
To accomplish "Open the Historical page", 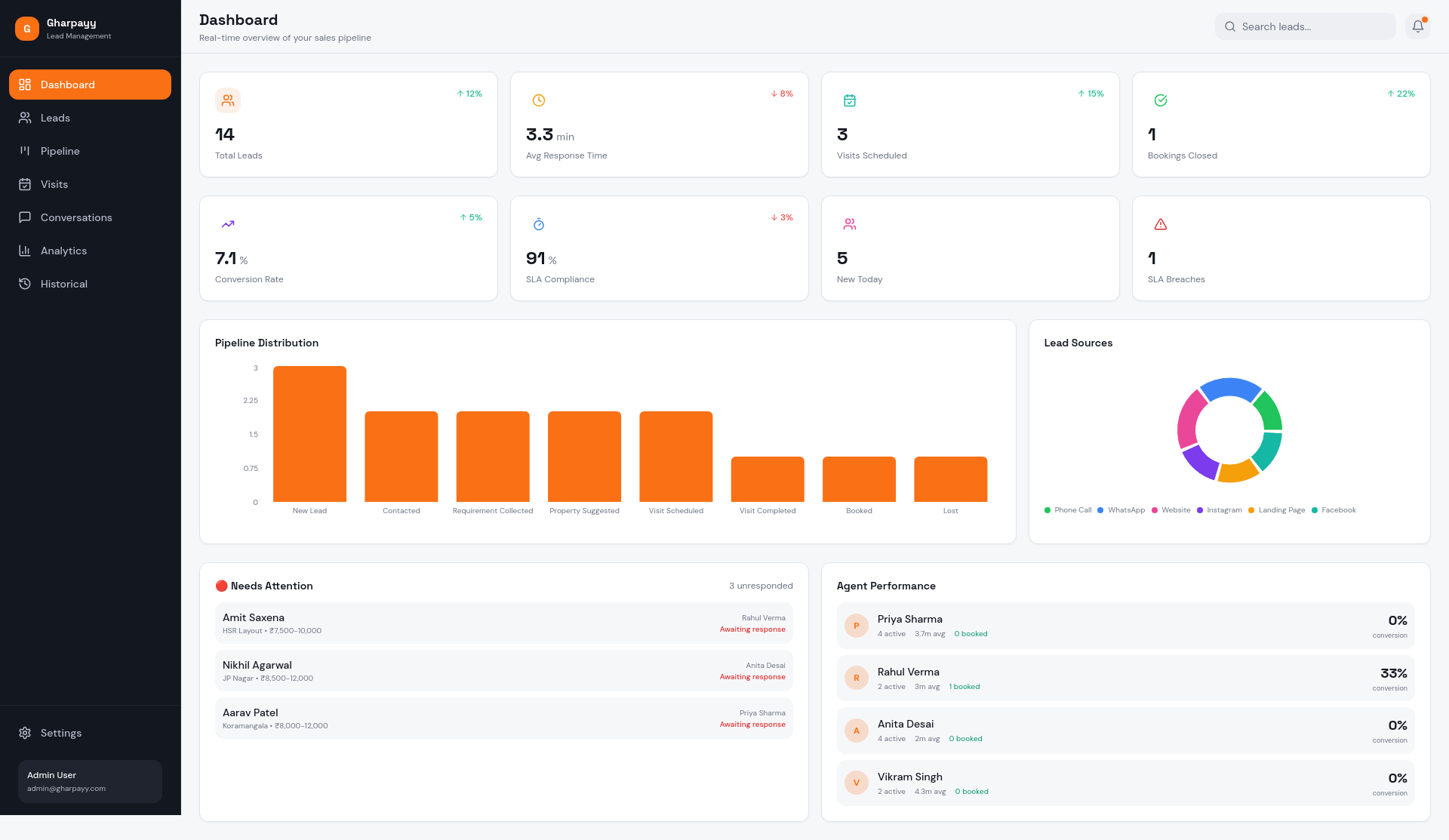I will click(90, 284).
